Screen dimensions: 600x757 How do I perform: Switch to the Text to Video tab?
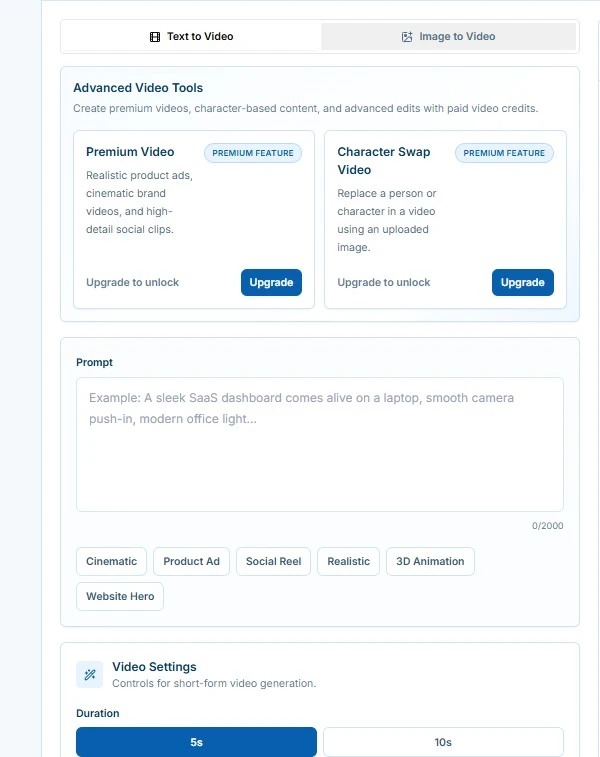pyautogui.click(x=191, y=36)
